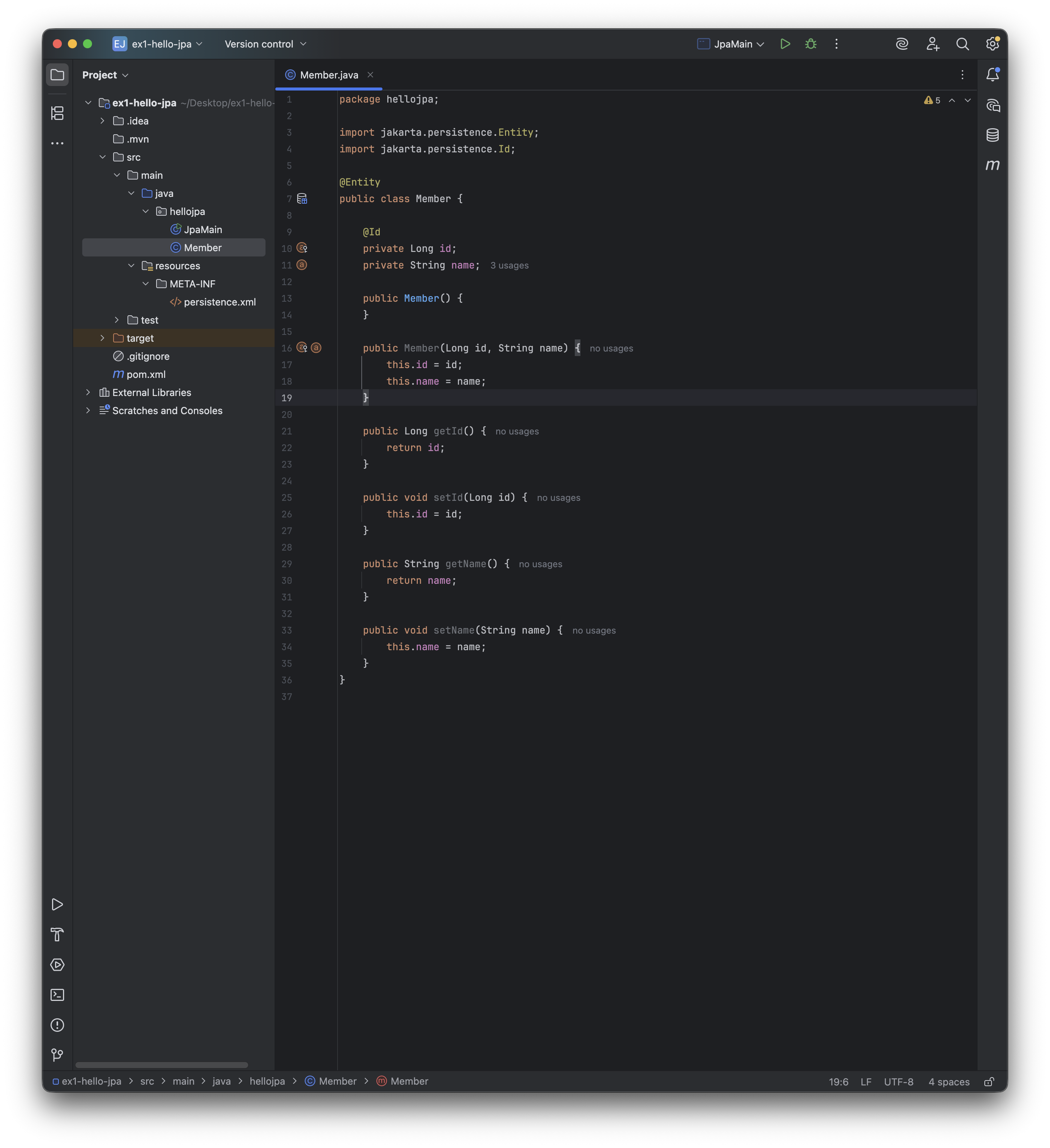The image size is (1050, 1148).
Task: Open the AI Assistant chat panel
Action: [992, 105]
